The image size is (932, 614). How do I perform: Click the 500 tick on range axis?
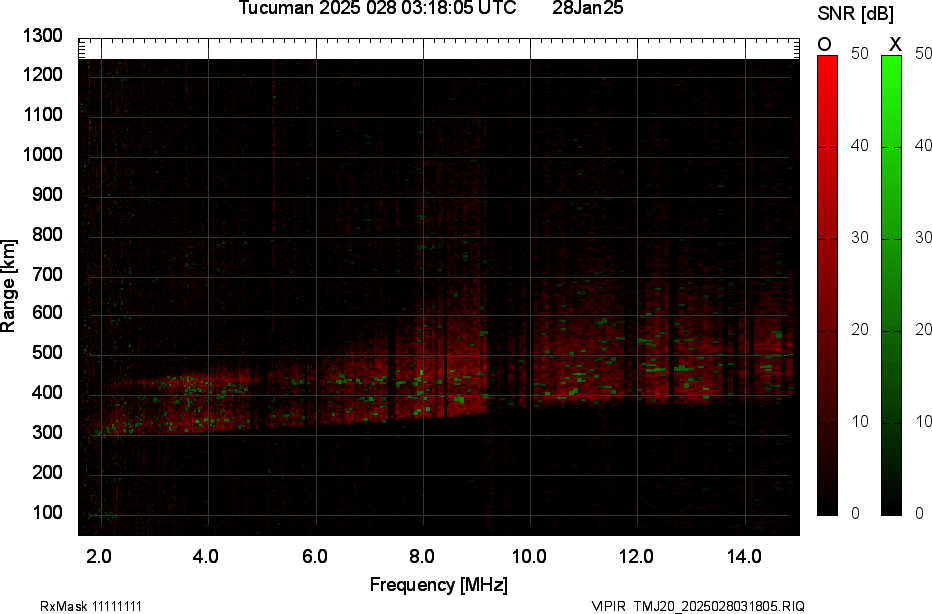click(47, 353)
